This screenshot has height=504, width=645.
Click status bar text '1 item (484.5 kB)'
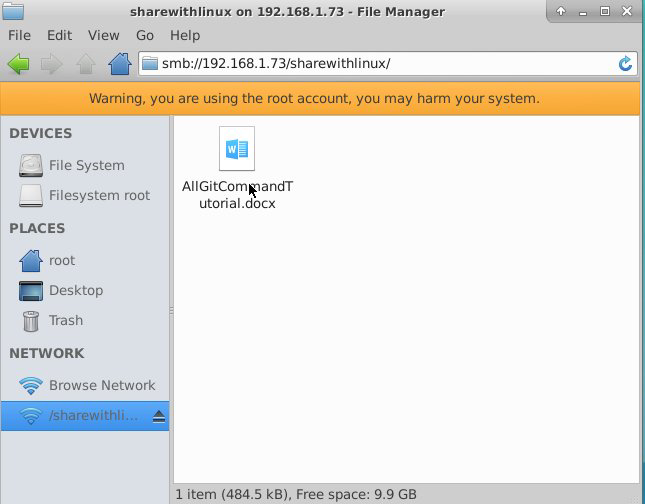[x=232, y=494]
